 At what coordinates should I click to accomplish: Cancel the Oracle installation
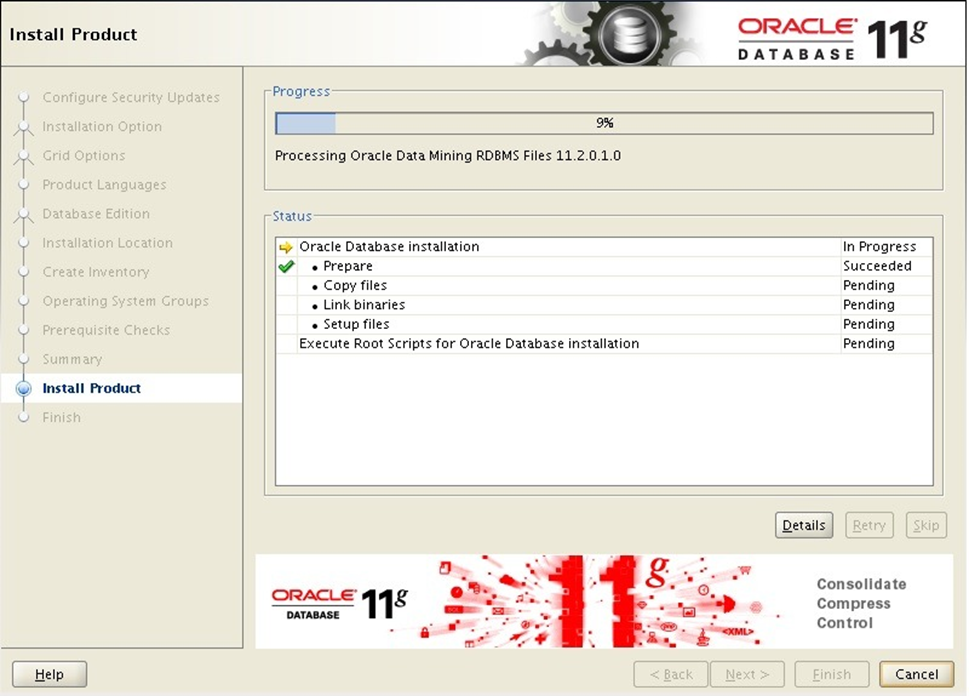[x=916, y=674]
